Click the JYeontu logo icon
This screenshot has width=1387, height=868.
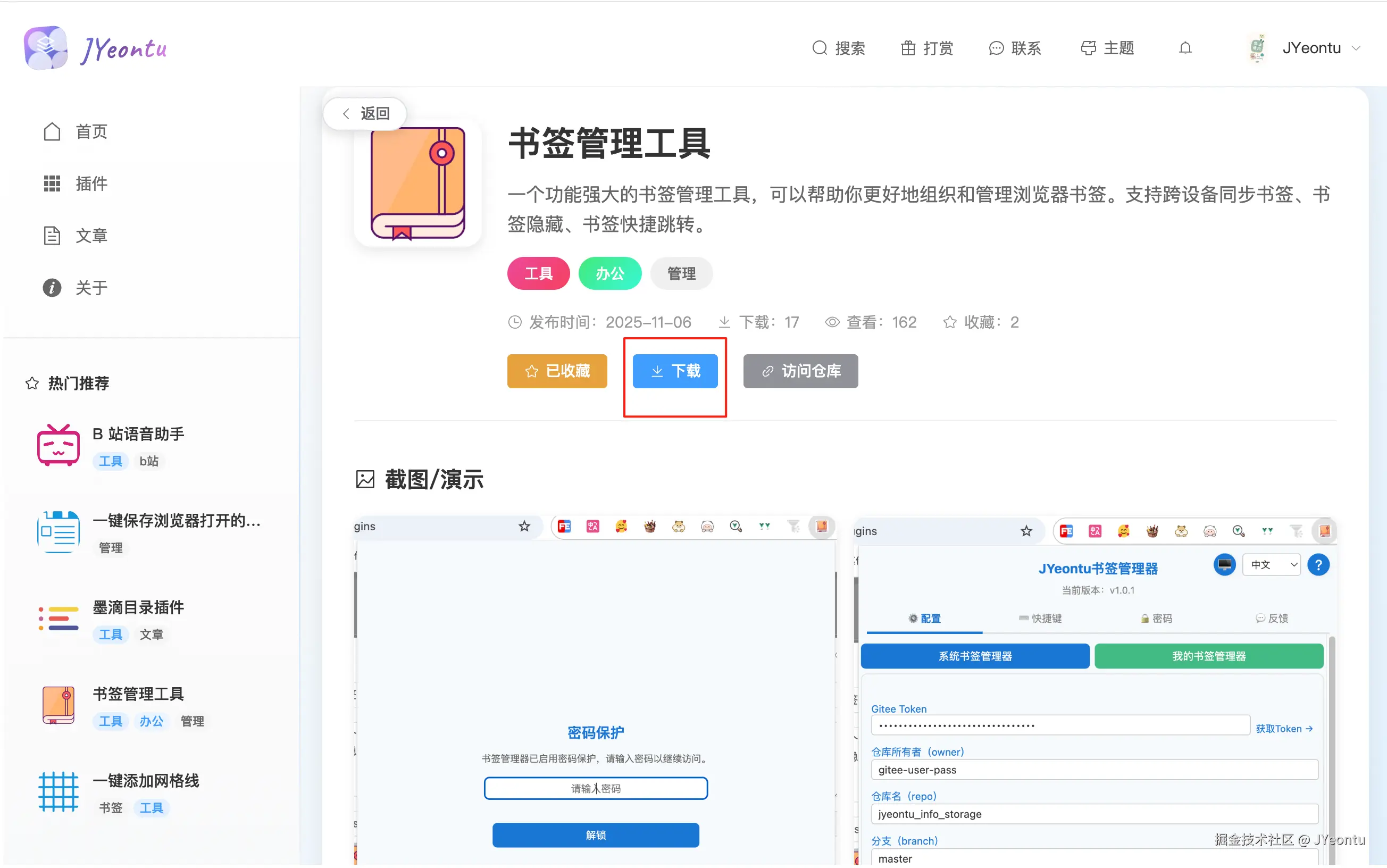tap(45, 48)
